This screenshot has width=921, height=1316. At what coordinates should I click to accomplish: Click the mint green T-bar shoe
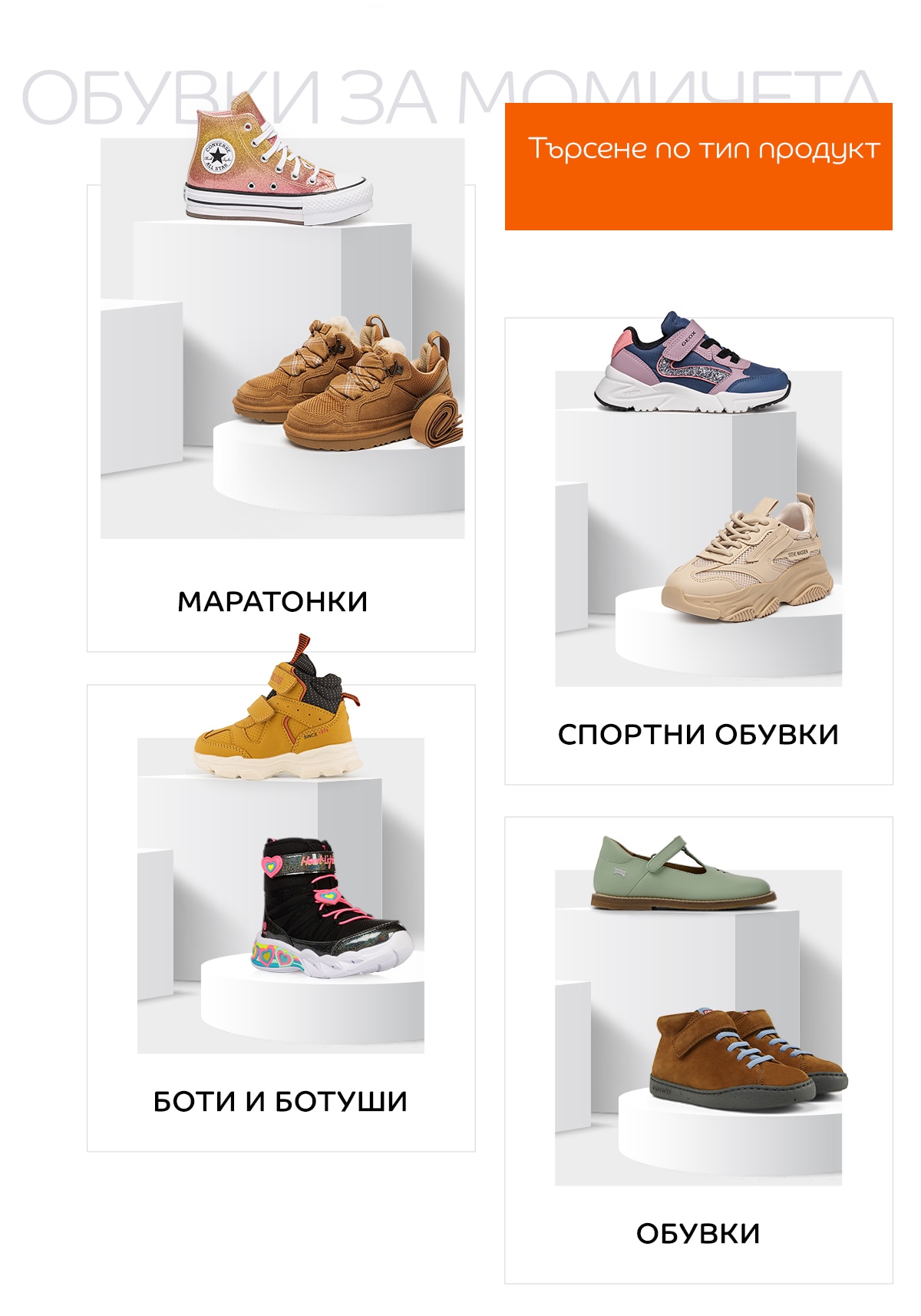(x=683, y=873)
